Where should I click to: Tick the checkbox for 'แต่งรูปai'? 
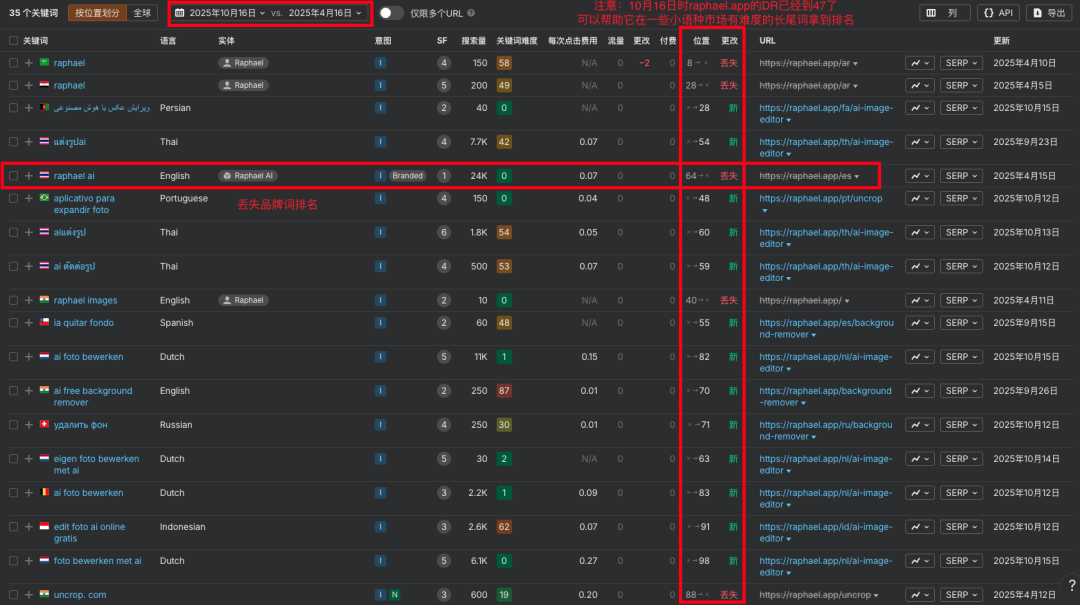point(13,142)
